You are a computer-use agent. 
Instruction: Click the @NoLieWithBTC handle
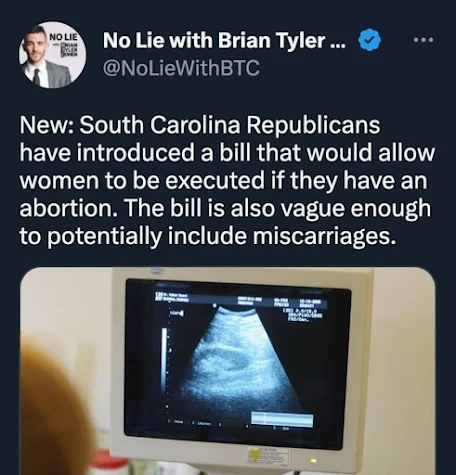pos(181,68)
